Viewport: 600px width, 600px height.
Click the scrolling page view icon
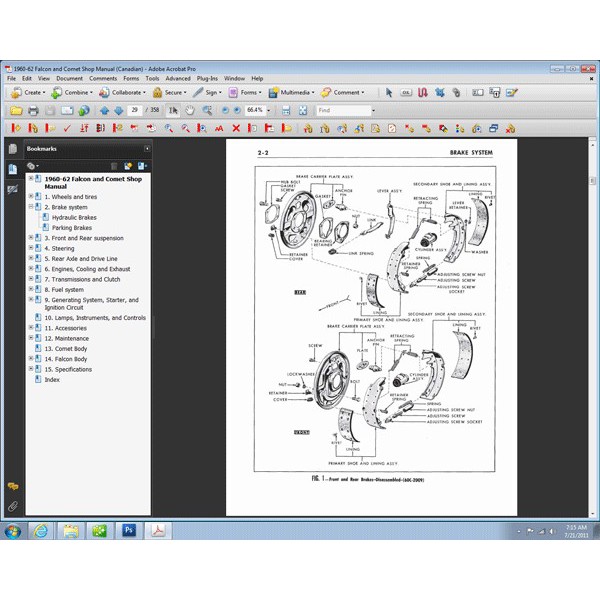(x=286, y=111)
